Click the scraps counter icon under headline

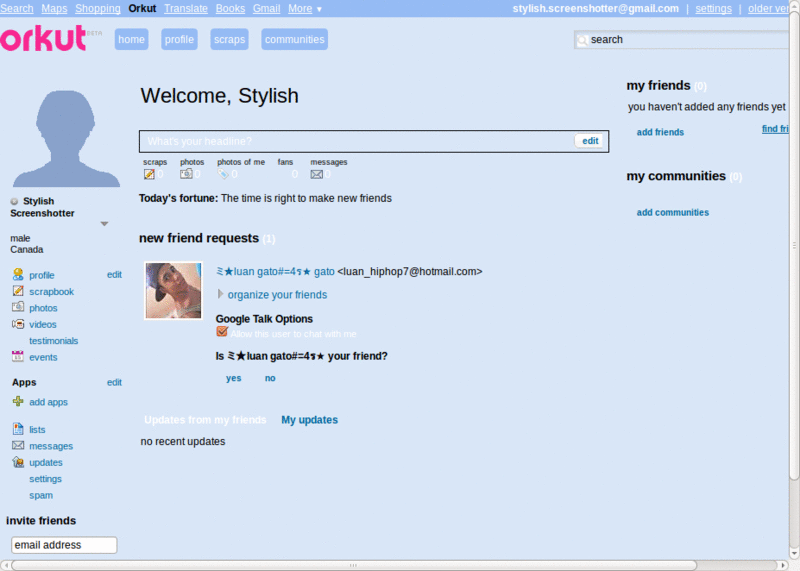[149, 174]
